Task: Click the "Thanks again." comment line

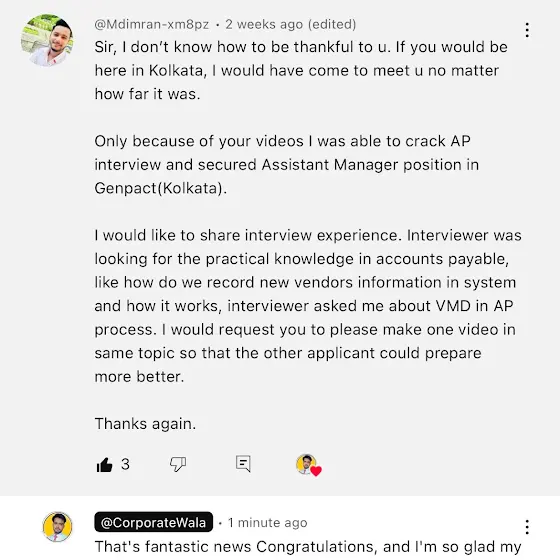Action: pos(145,424)
